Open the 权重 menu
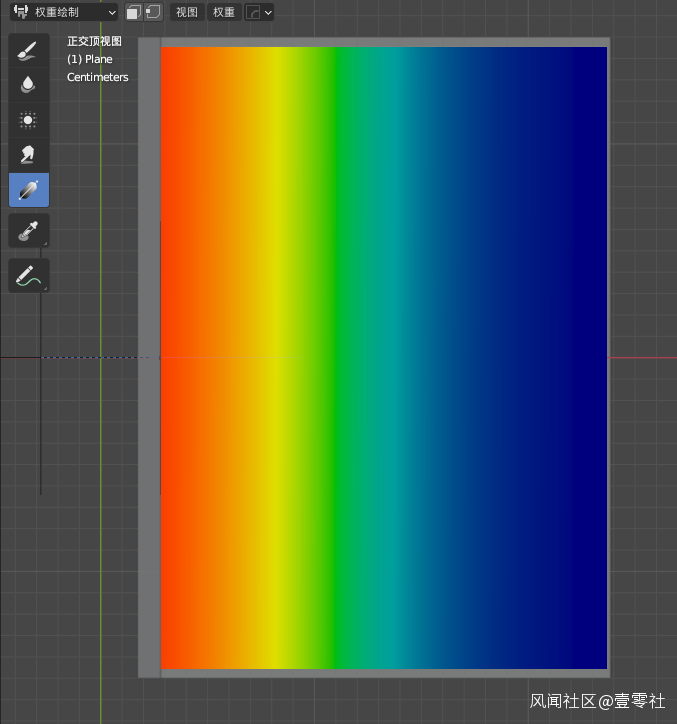The width and height of the screenshot is (677, 724). pyautogui.click(x=224, y=12)
